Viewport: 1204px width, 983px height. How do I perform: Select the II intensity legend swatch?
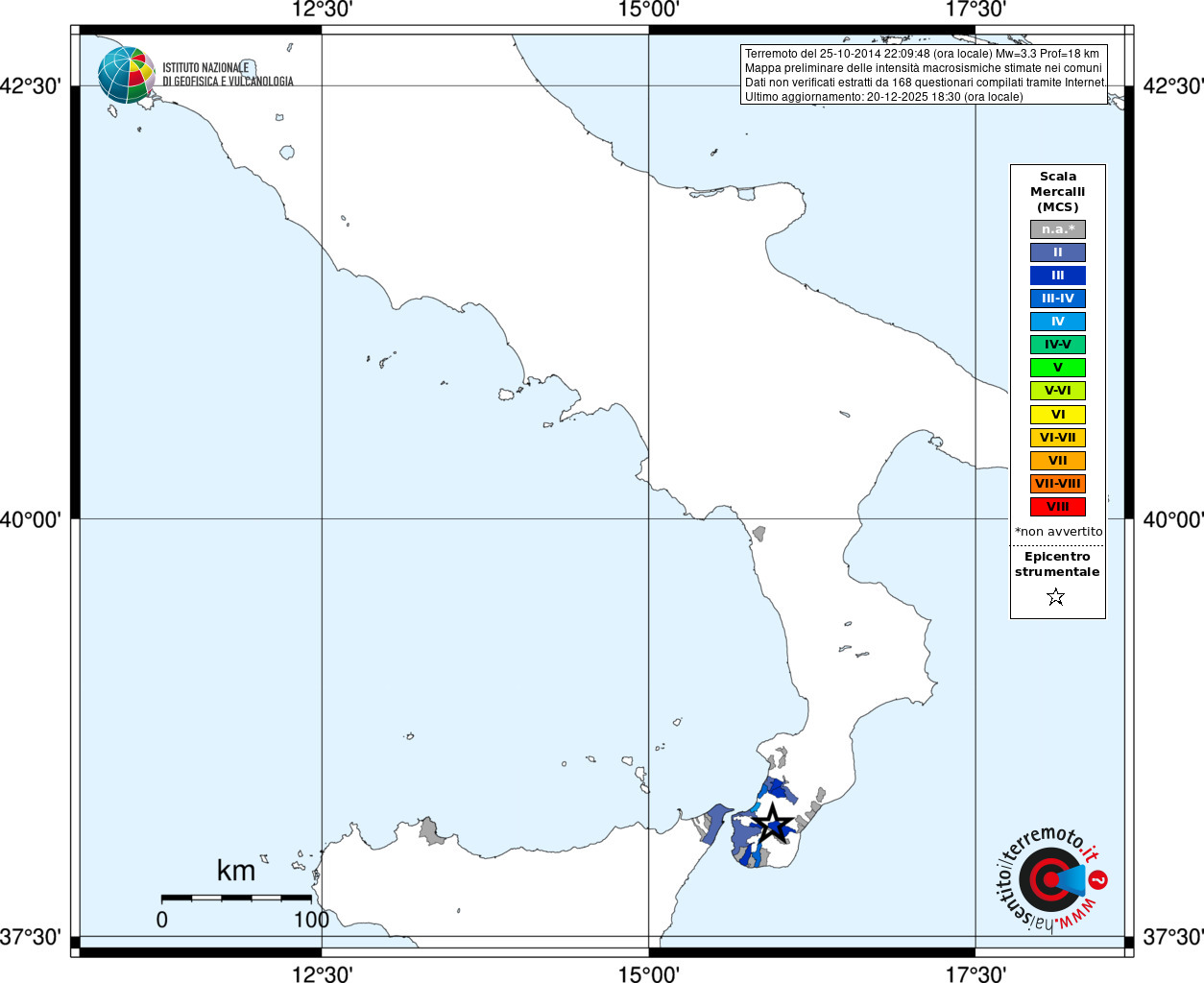coord(1058,252)
